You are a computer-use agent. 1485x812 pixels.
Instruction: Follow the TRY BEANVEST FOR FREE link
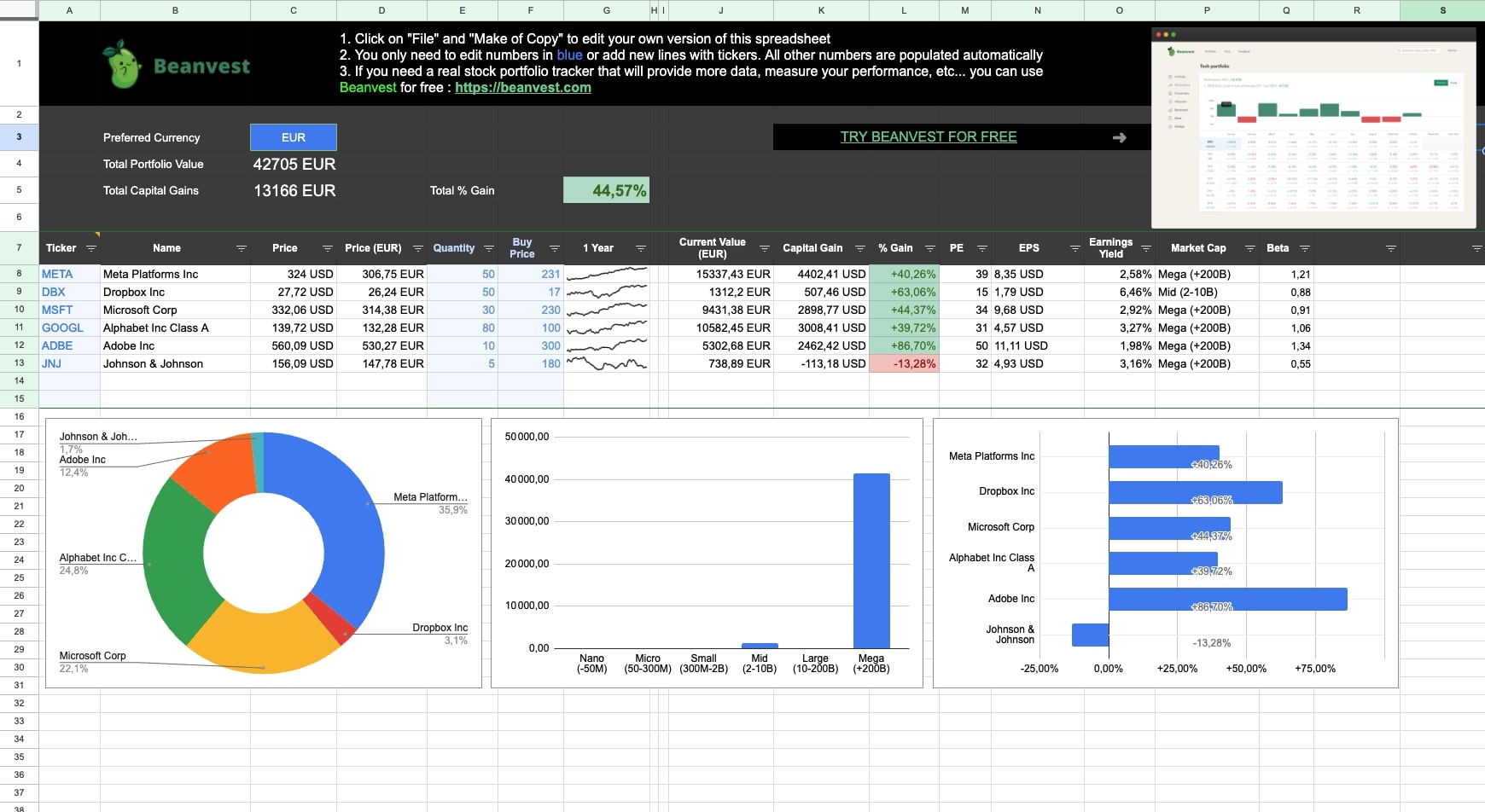coord(929,136)
